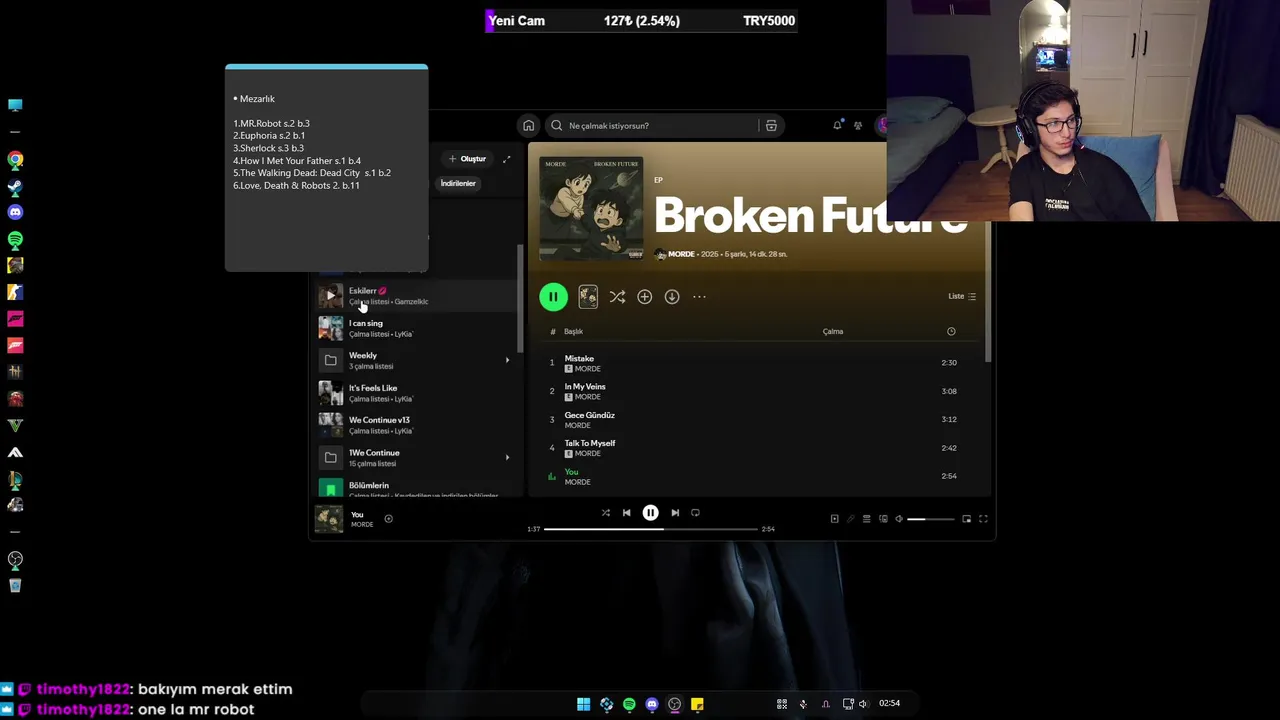Pause the Broken Future album with green button
This screenshot has width=1280, height=720.
[553, 296]
